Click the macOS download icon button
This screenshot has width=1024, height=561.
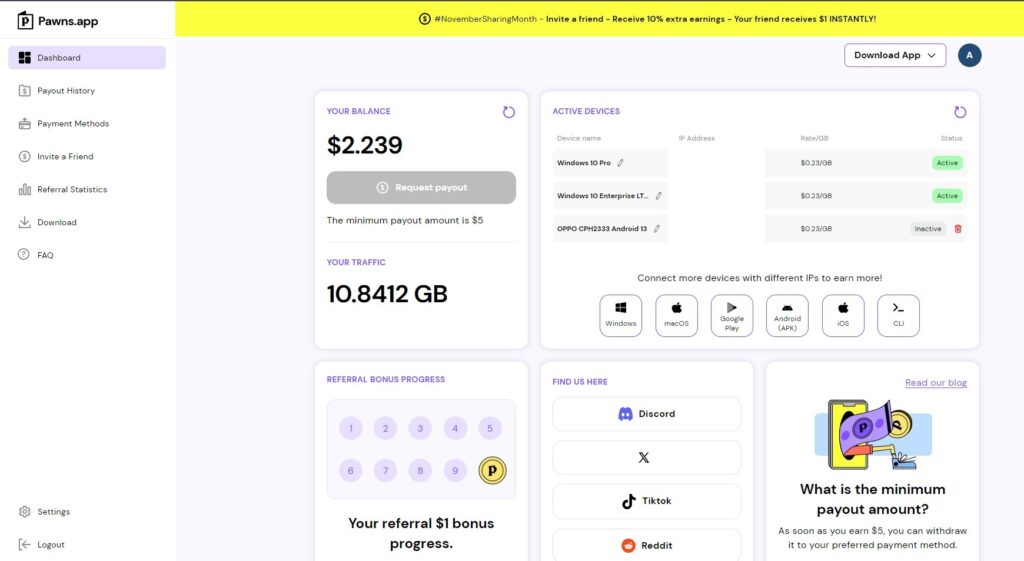coord(677,315)
